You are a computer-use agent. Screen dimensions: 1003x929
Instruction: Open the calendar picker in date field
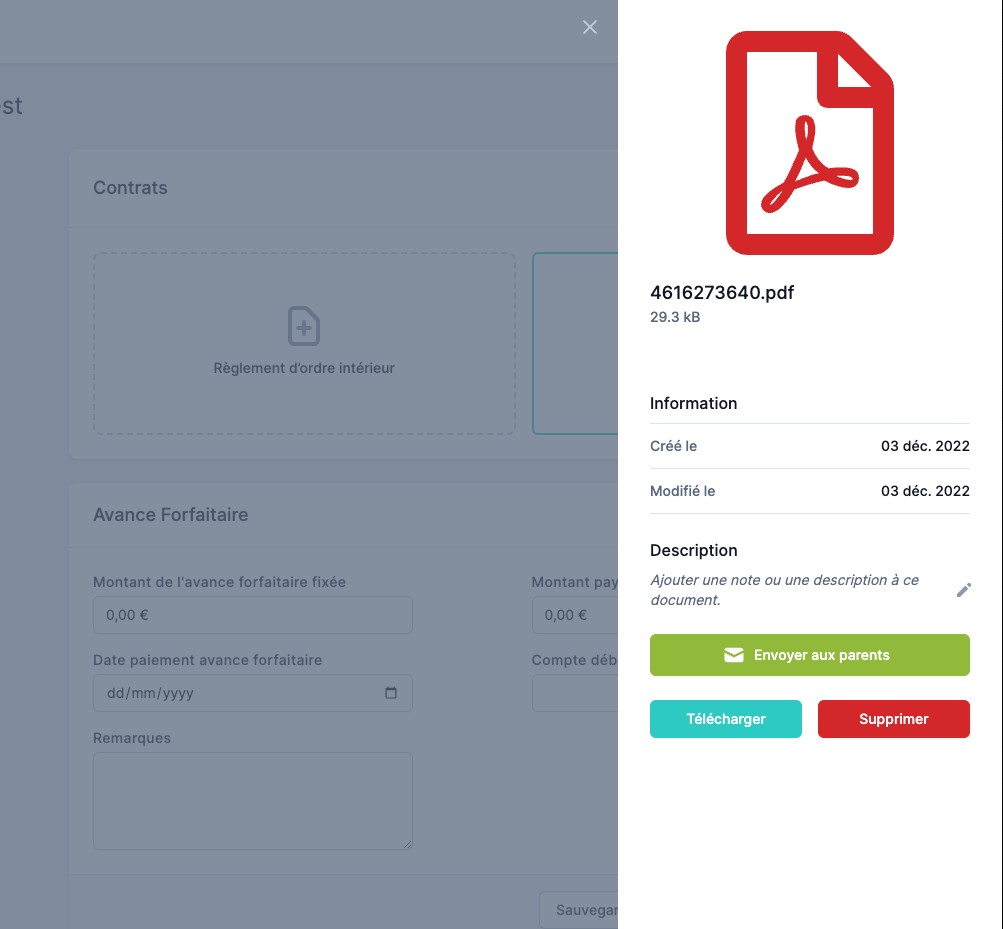(x=391, y=693)
